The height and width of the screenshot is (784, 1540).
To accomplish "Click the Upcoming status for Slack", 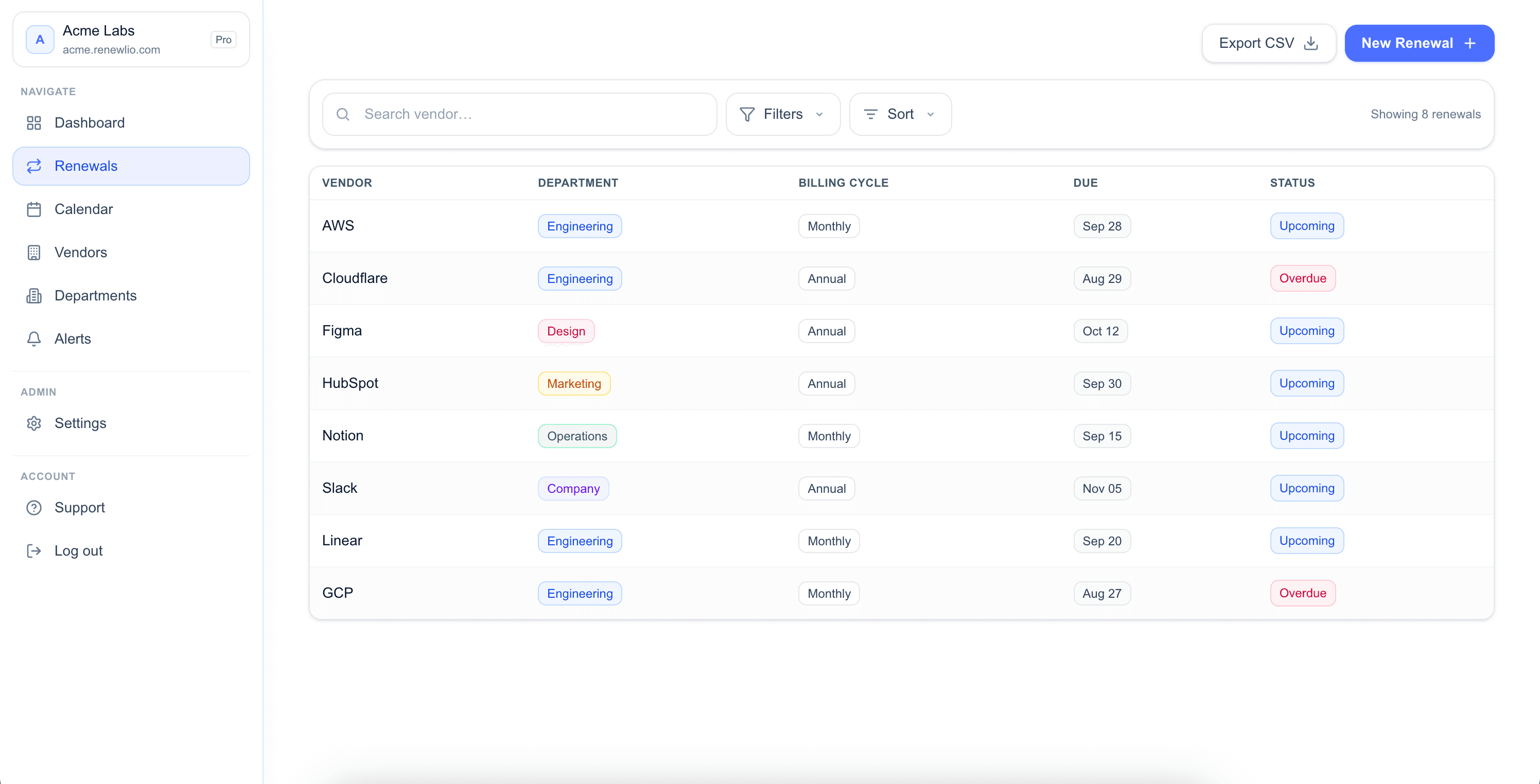I will click(x=1307, y=488).
